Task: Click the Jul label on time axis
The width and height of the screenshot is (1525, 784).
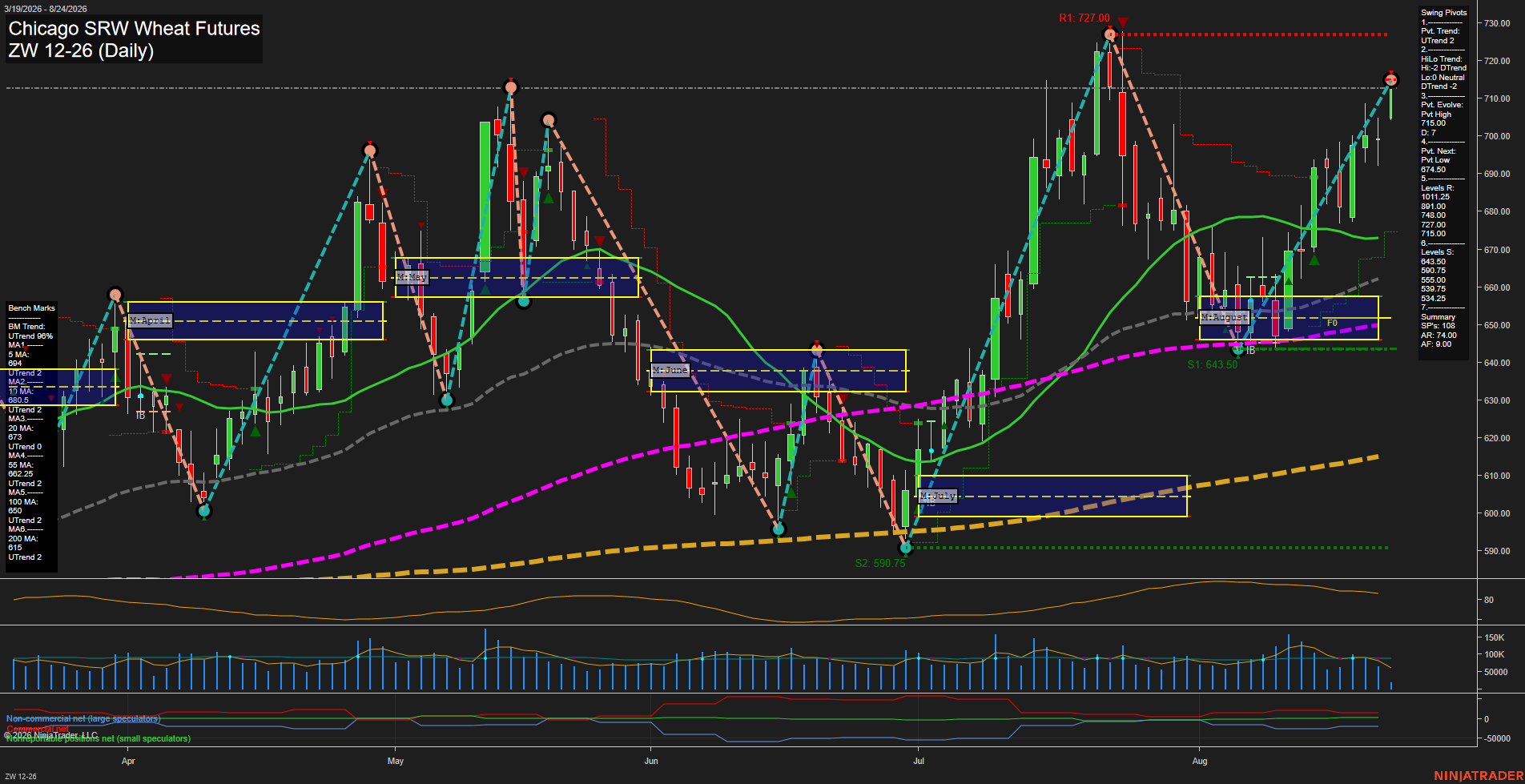Action: pyautogui.click(x=919, y=761)
